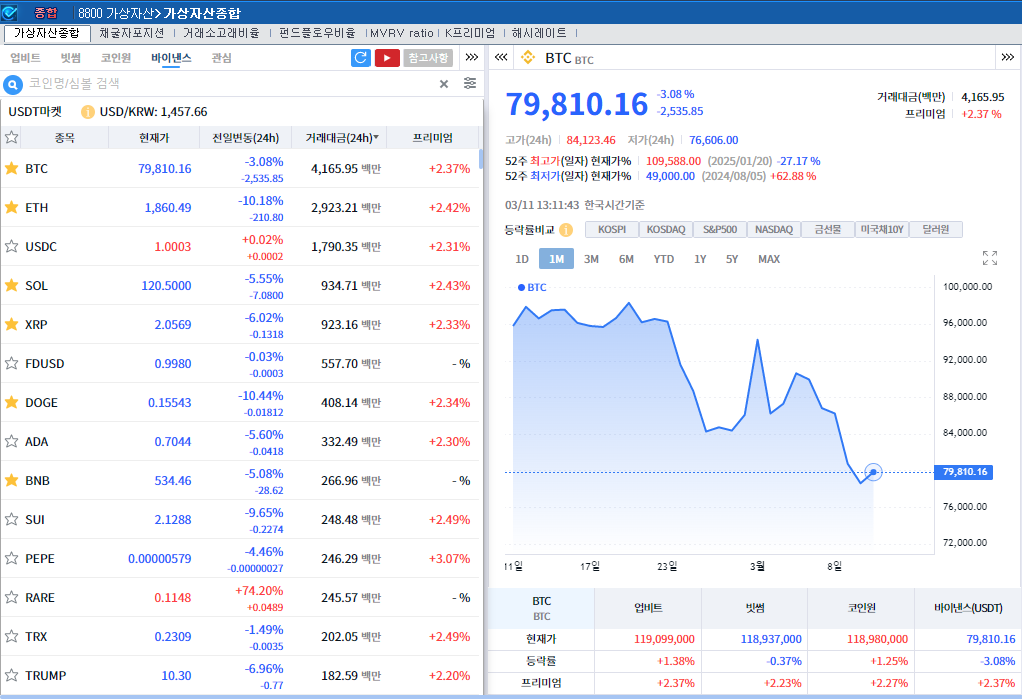The image size is (1022, 699).
Task: Click the magnifier search icon
Action: 14,84
